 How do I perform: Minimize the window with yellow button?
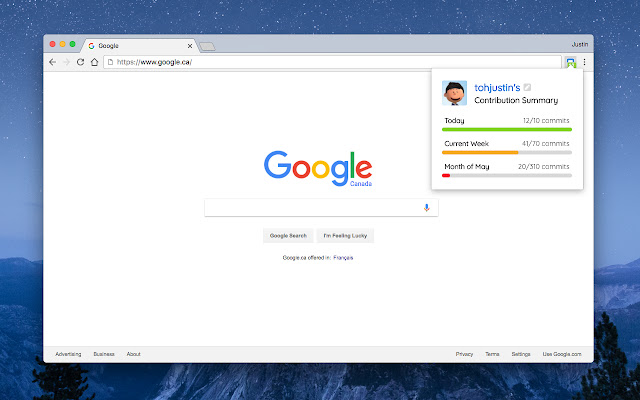[x=62, y=44]
